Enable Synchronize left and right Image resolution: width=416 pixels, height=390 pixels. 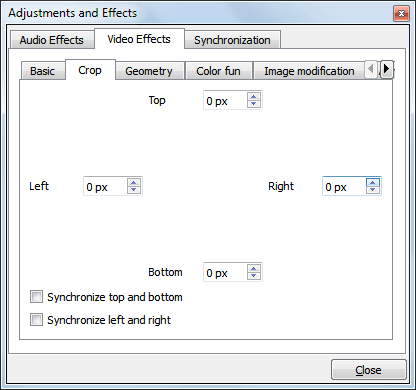pos(36,320)
